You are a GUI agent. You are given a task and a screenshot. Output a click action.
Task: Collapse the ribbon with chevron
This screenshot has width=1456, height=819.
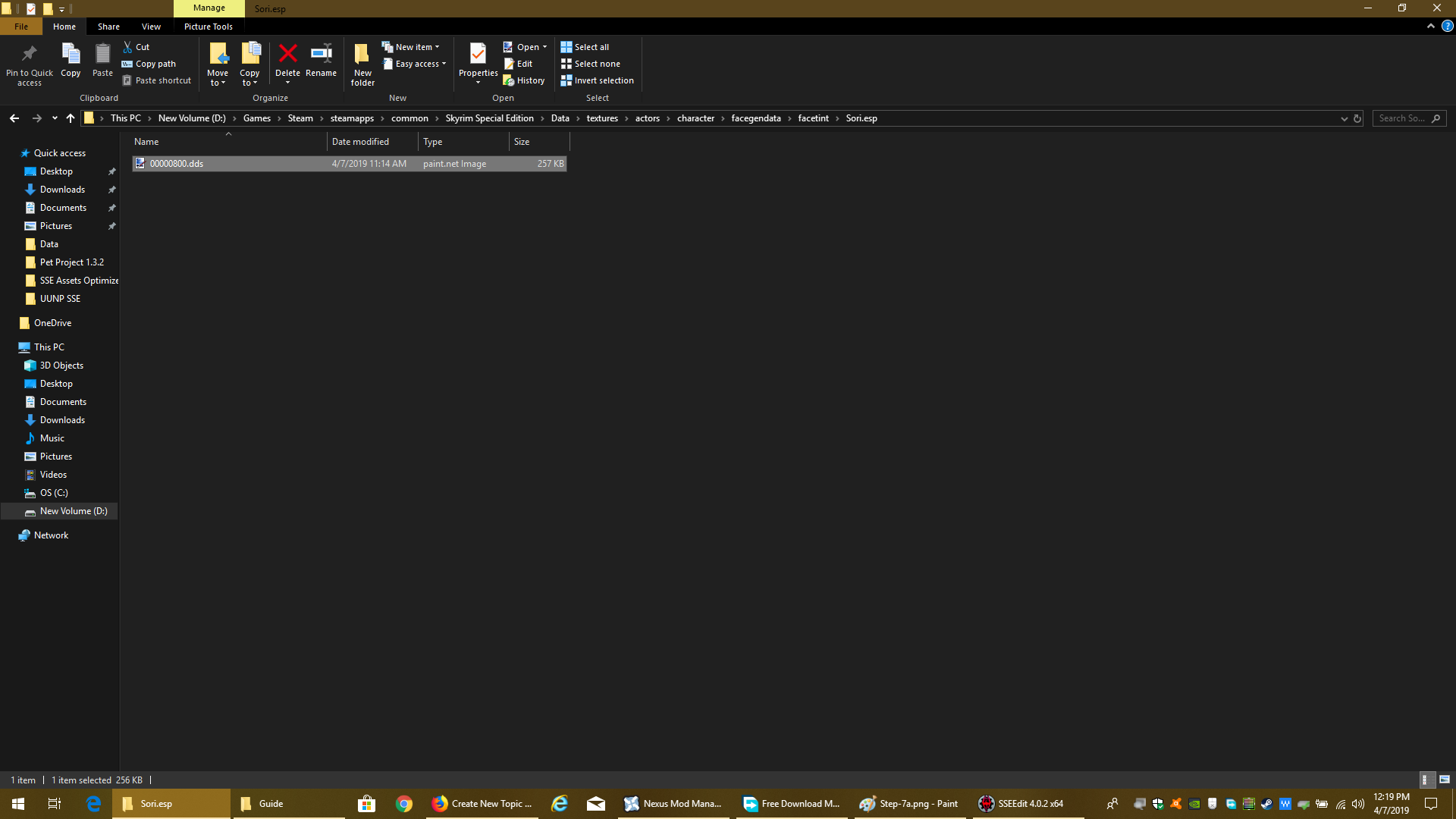coord(1431,26)
